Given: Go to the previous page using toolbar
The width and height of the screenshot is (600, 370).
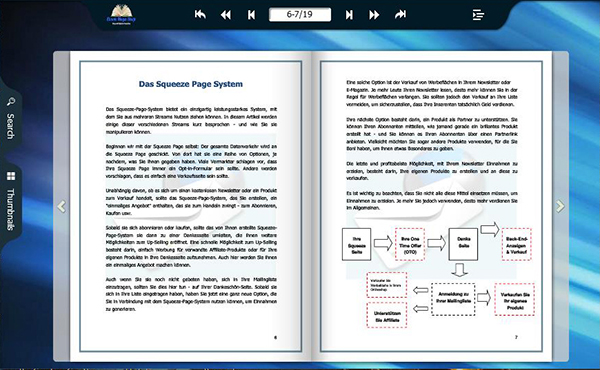Looking at the screenshot, I should click(x=251, y=15).
